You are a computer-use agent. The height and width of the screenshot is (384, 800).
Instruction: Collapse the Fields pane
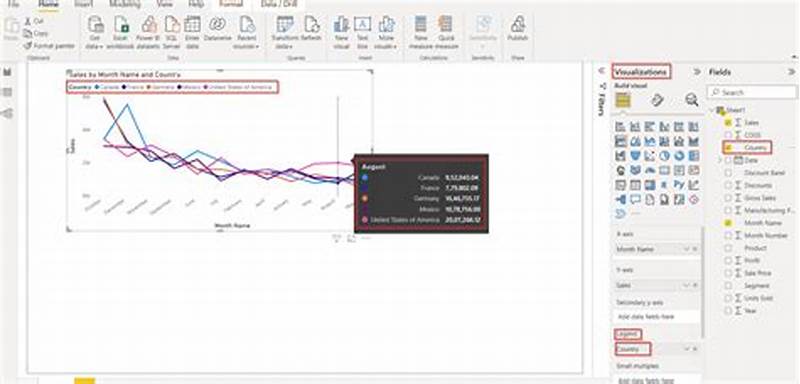[792, 72]
